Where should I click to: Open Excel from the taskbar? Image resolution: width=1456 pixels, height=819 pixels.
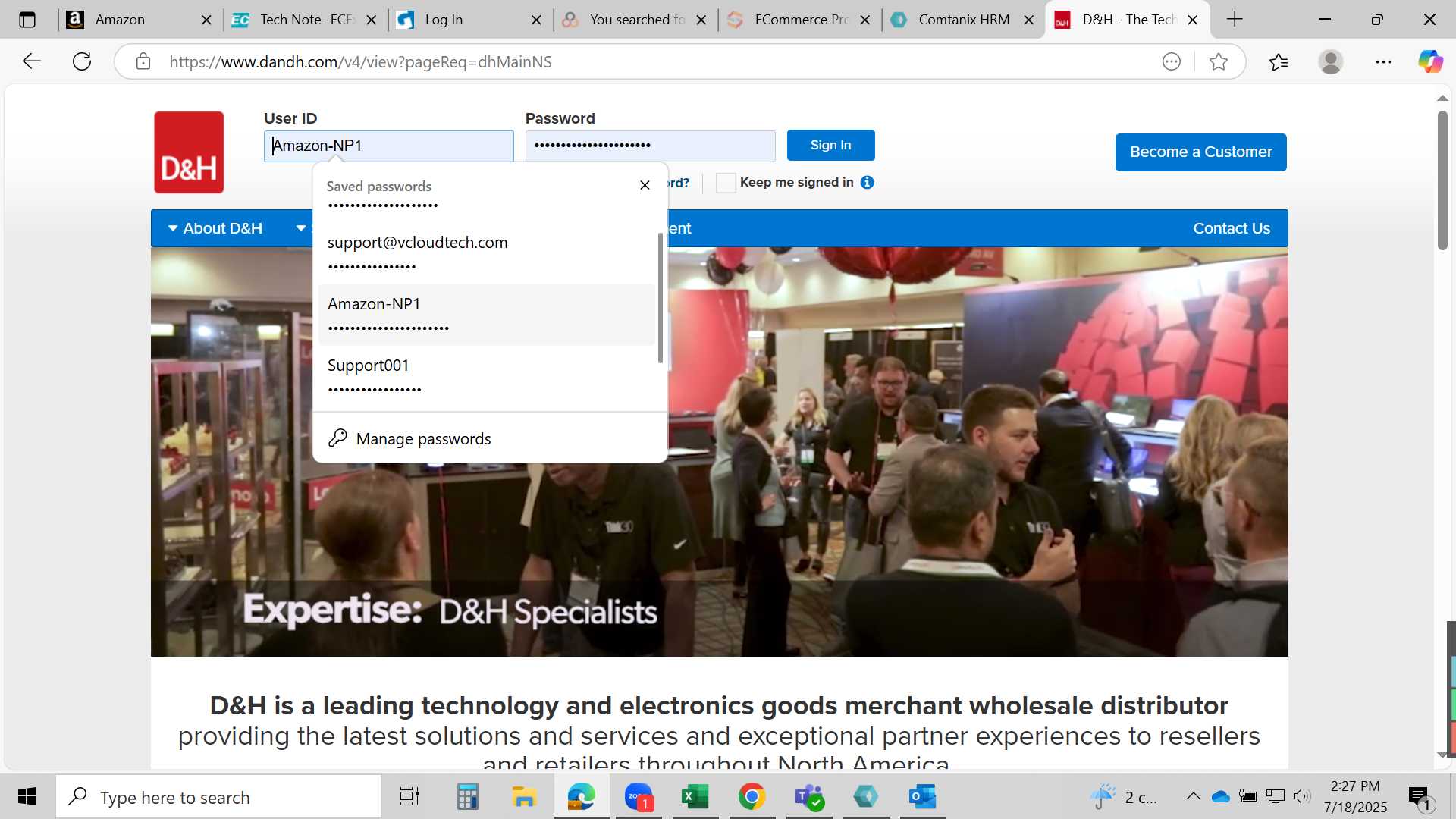[x=695, y=797]
